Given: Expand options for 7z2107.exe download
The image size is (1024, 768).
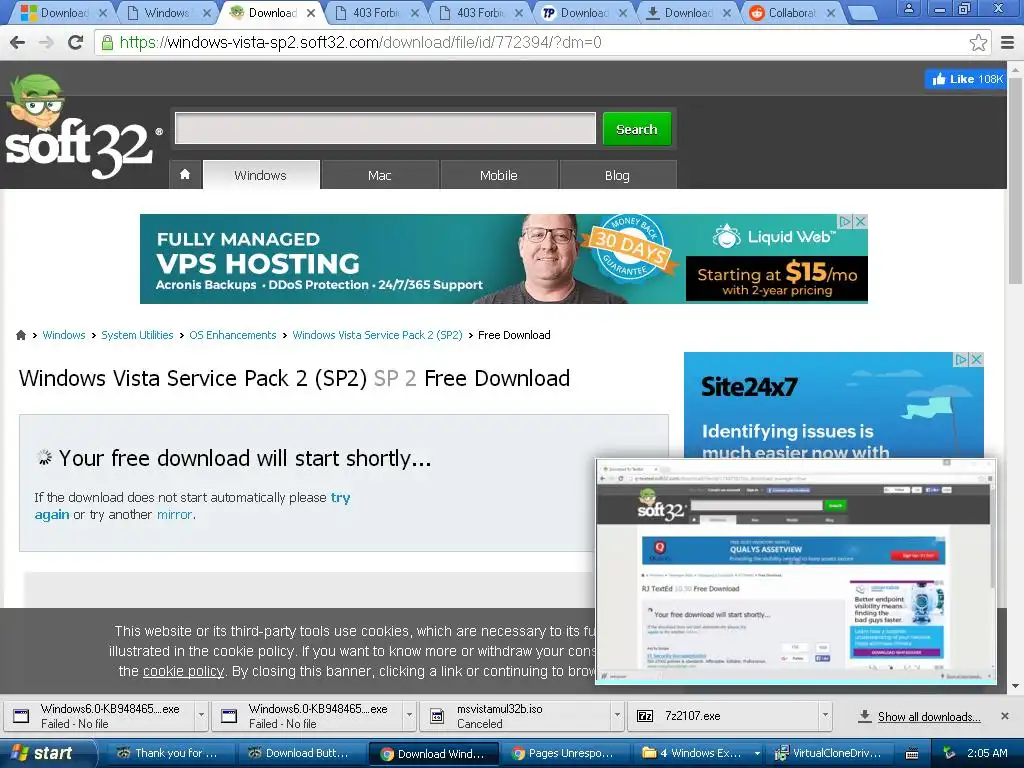Looking at the screenshot, I should 825,715.
